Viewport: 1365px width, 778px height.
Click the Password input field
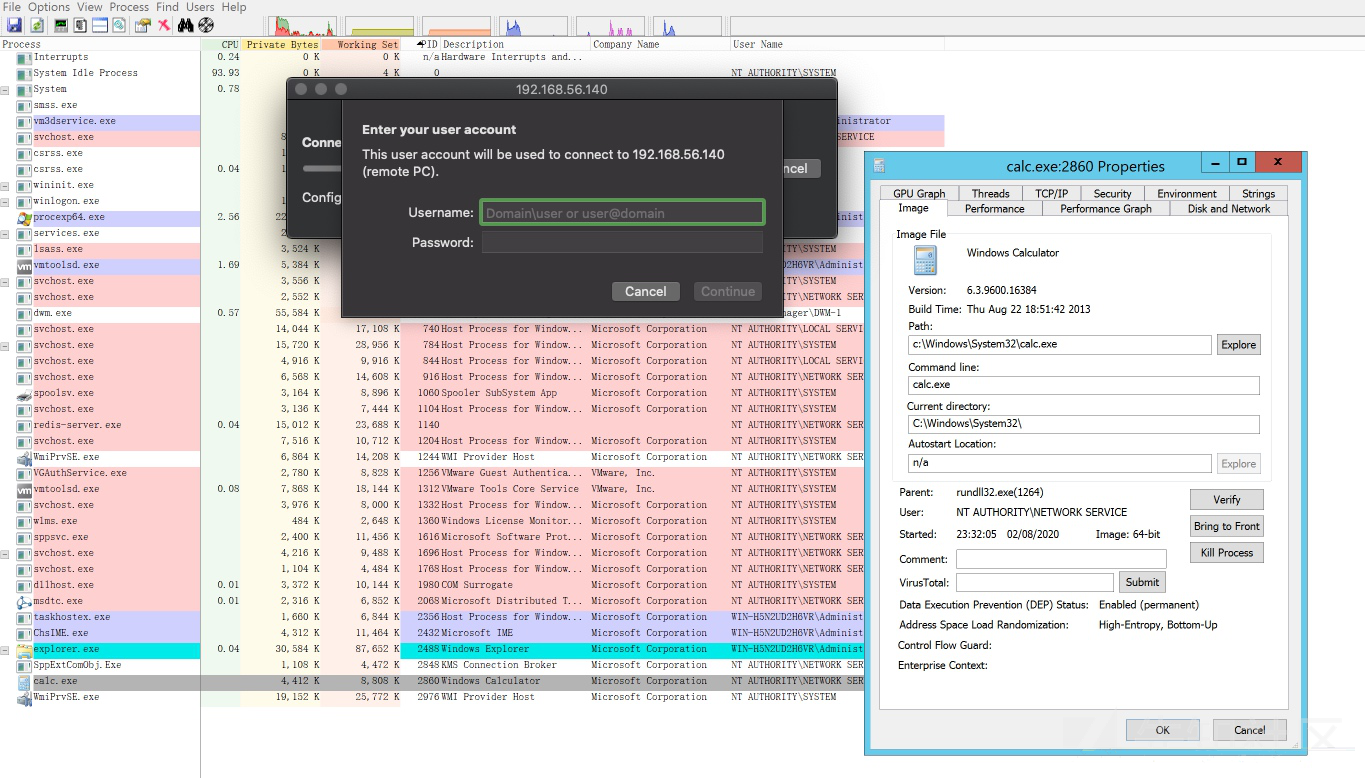[623, 242]
